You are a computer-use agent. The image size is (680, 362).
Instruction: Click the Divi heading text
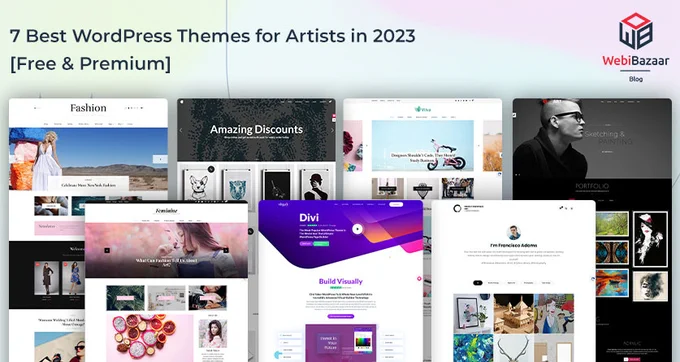click(x=309, y=218)
